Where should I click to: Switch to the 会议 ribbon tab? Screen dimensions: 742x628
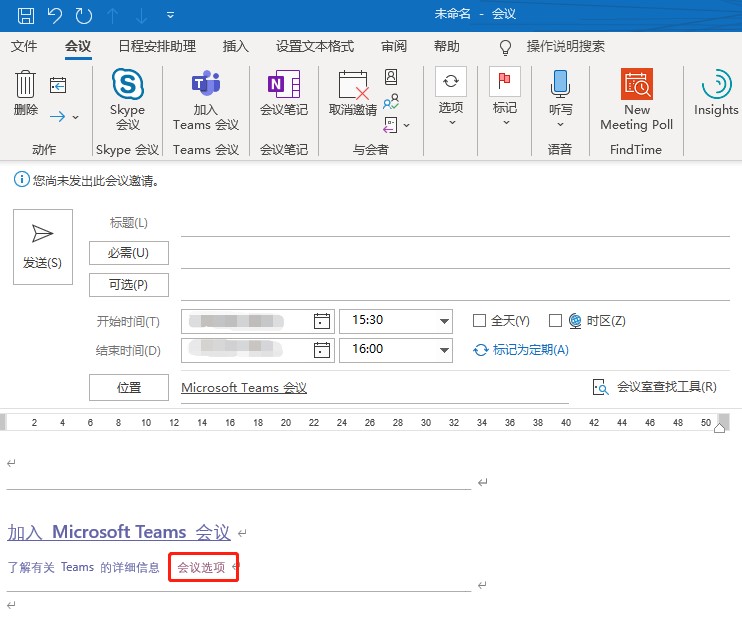pos(78,46)
